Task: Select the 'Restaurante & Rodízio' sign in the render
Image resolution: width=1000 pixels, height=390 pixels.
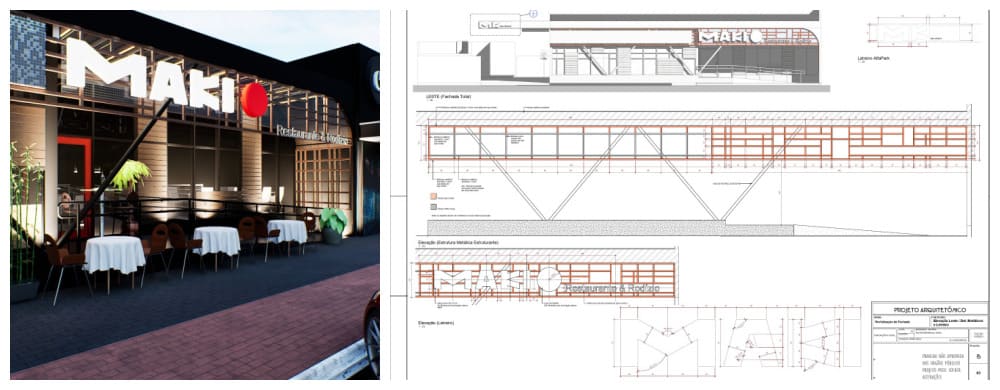Action: [x=313, y=135]
